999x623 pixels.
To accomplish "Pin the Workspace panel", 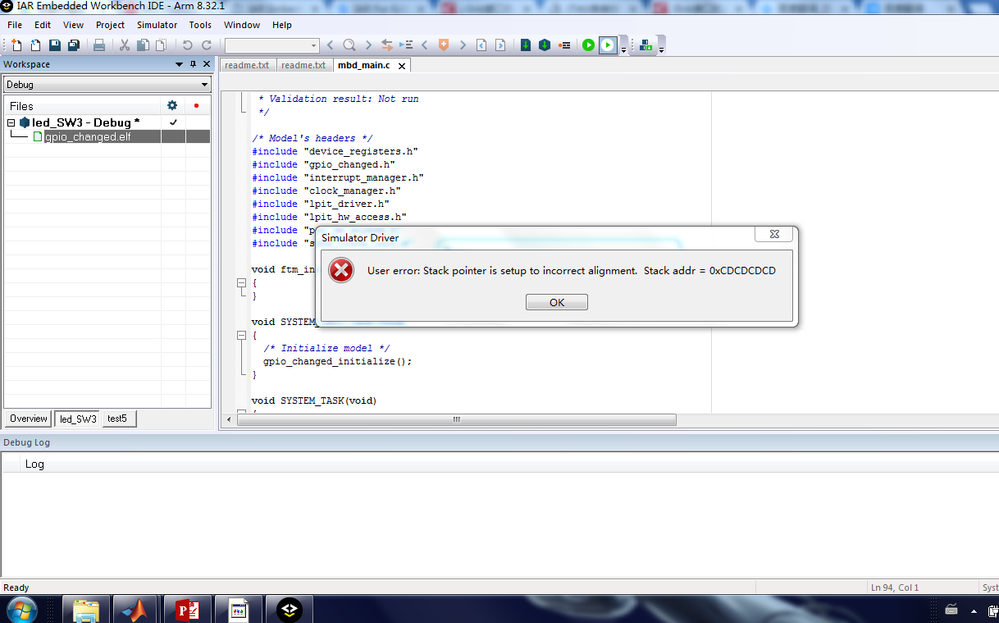I will pos(193,64).
